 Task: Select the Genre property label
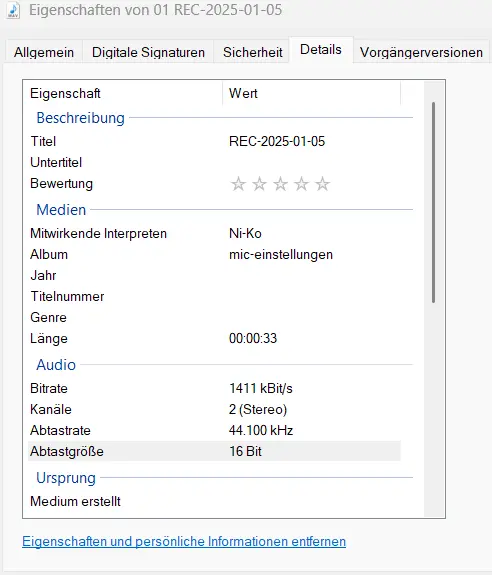tap(48, 317)
